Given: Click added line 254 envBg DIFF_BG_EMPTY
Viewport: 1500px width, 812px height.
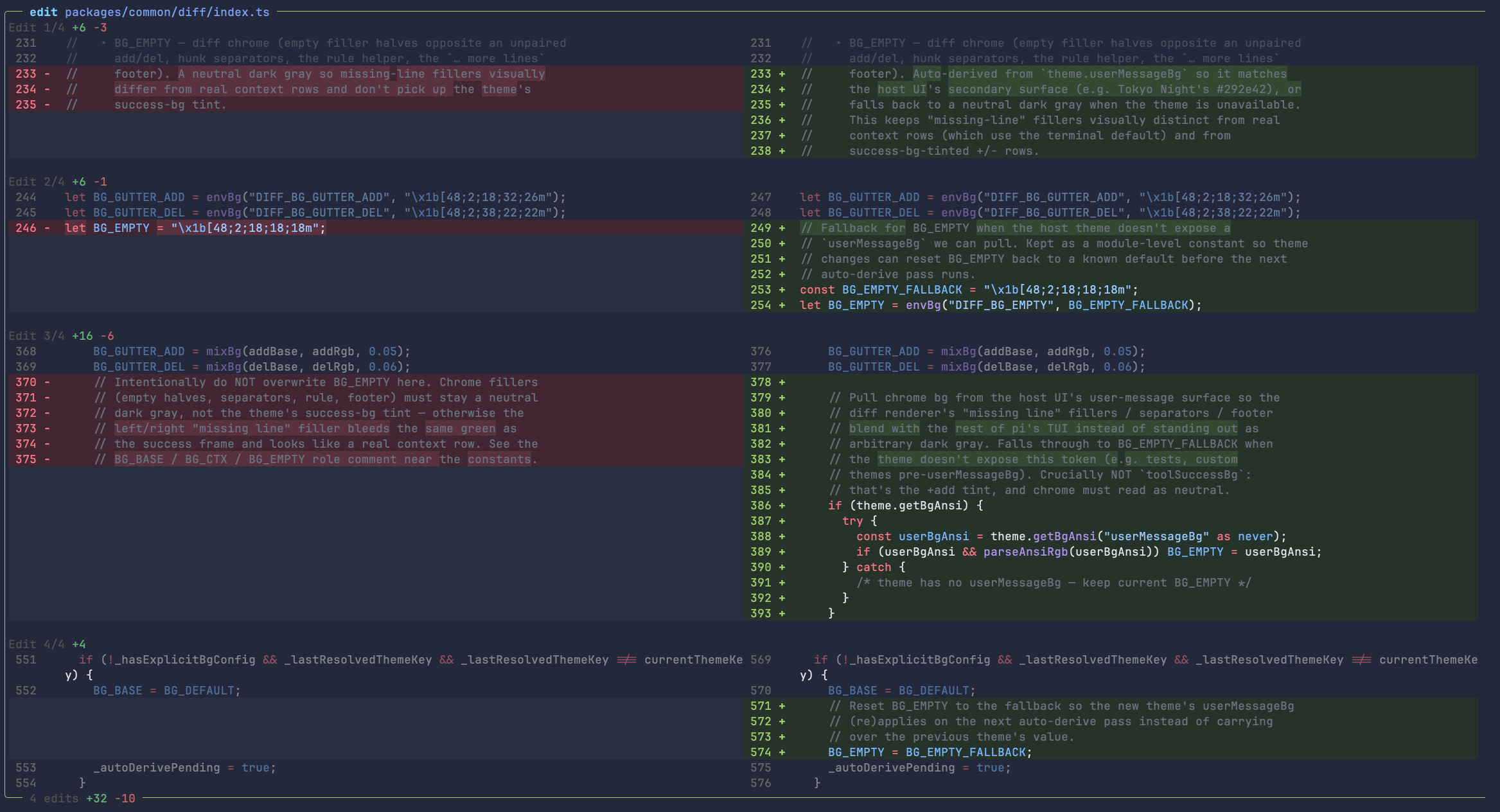Looking at the screenshot, I should pyautogui.click(x=1000, y=305).
